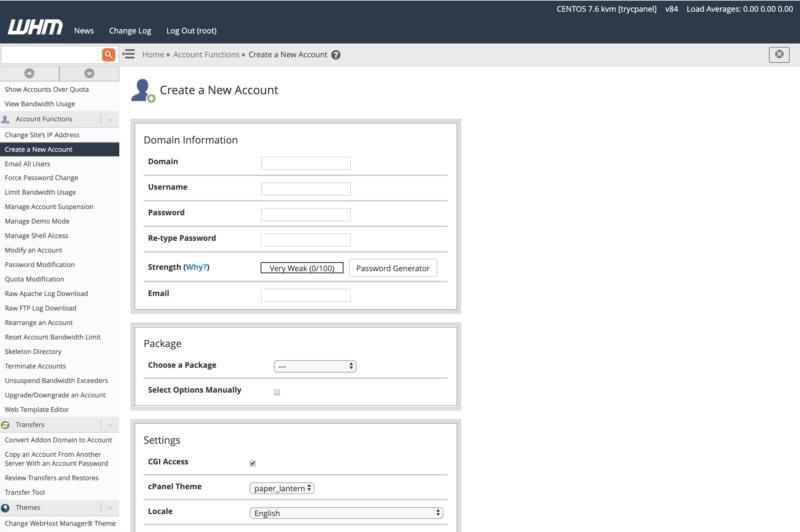Open the Change Log menu item
This screenshot has width=800, height=532.
[x=130, y=31]
